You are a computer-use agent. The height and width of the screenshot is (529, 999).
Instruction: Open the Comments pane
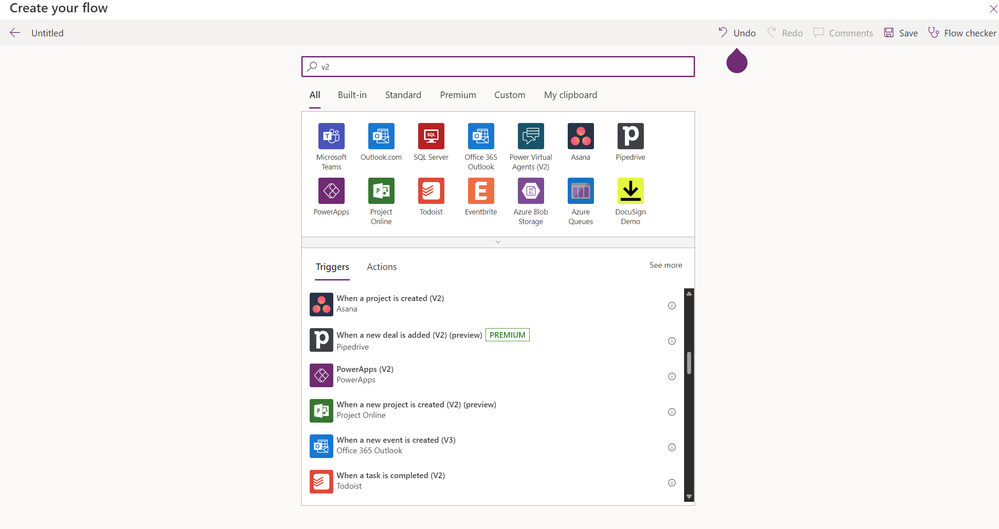pos(843,33)
